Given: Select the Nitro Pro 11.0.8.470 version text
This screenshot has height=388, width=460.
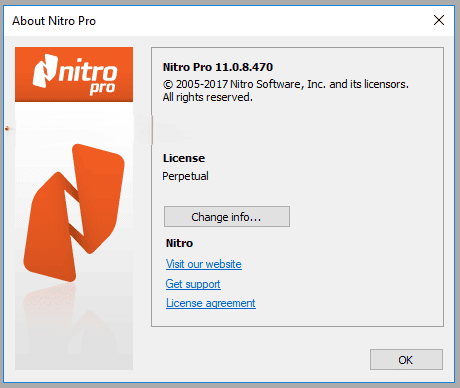Looking at the screenshot, I should coord(218,67).
